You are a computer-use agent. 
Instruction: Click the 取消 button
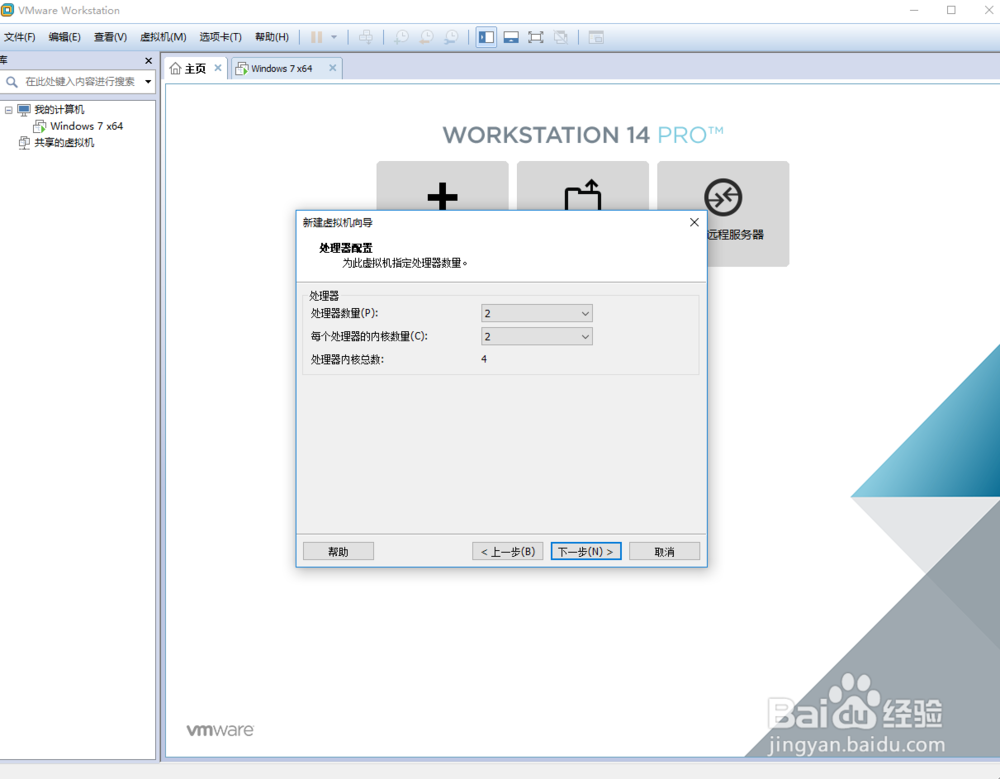coord(665,551)
